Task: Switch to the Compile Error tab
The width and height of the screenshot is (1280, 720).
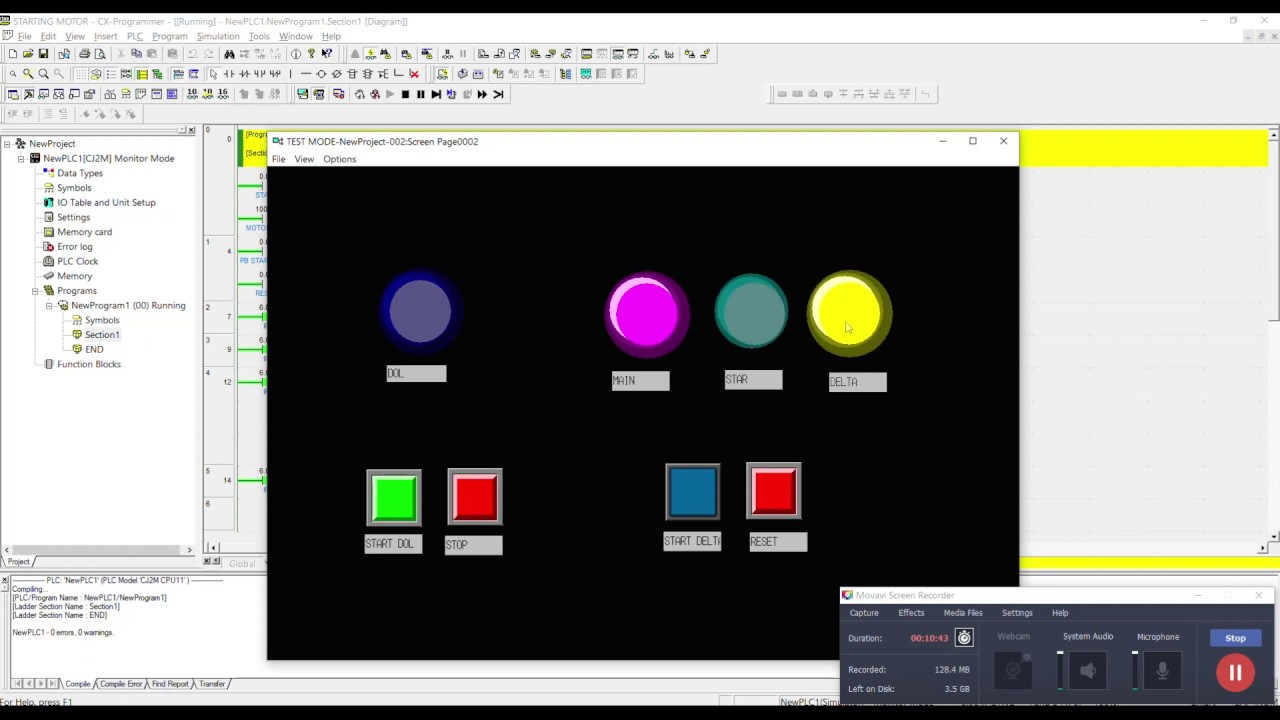Action: [120, 684]
